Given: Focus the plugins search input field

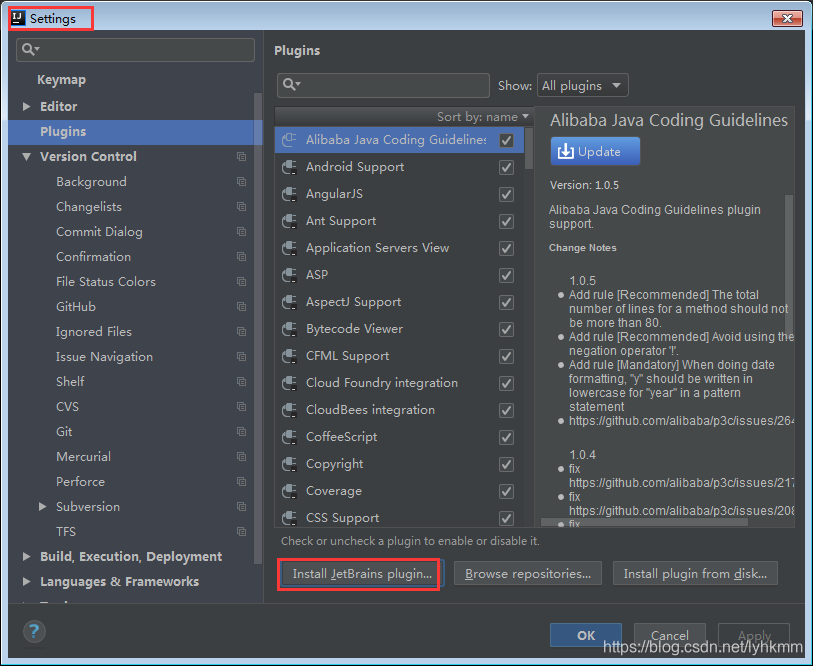Looking at the screenshot, I should 383,85.
